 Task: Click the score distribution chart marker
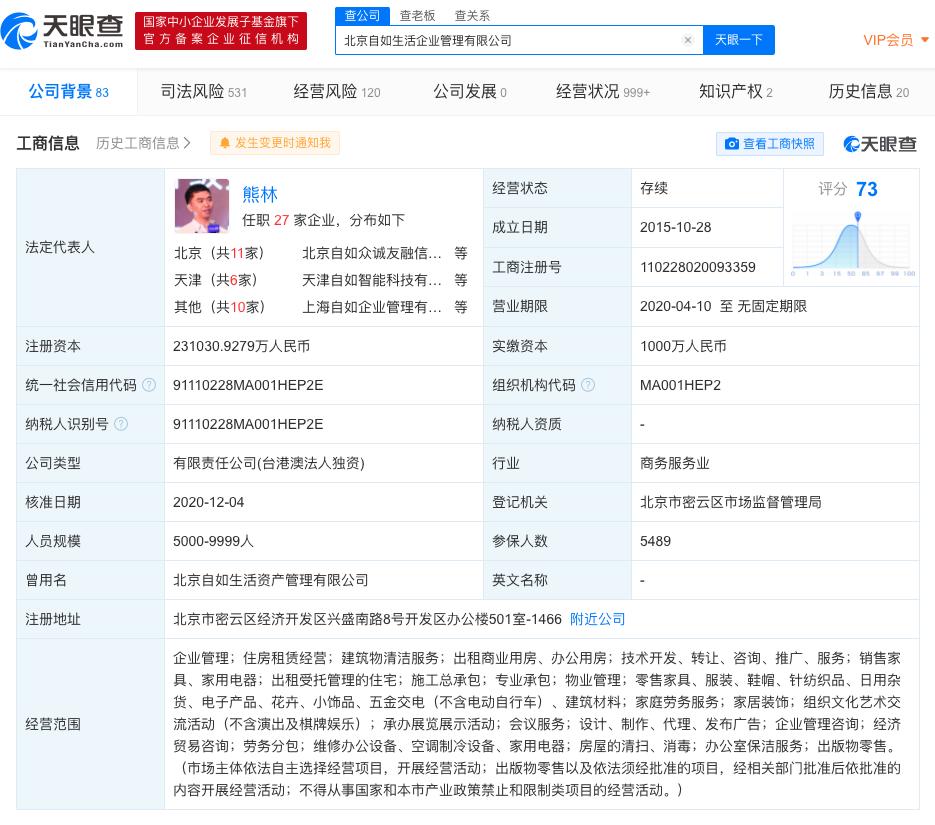tap(858, 217)
